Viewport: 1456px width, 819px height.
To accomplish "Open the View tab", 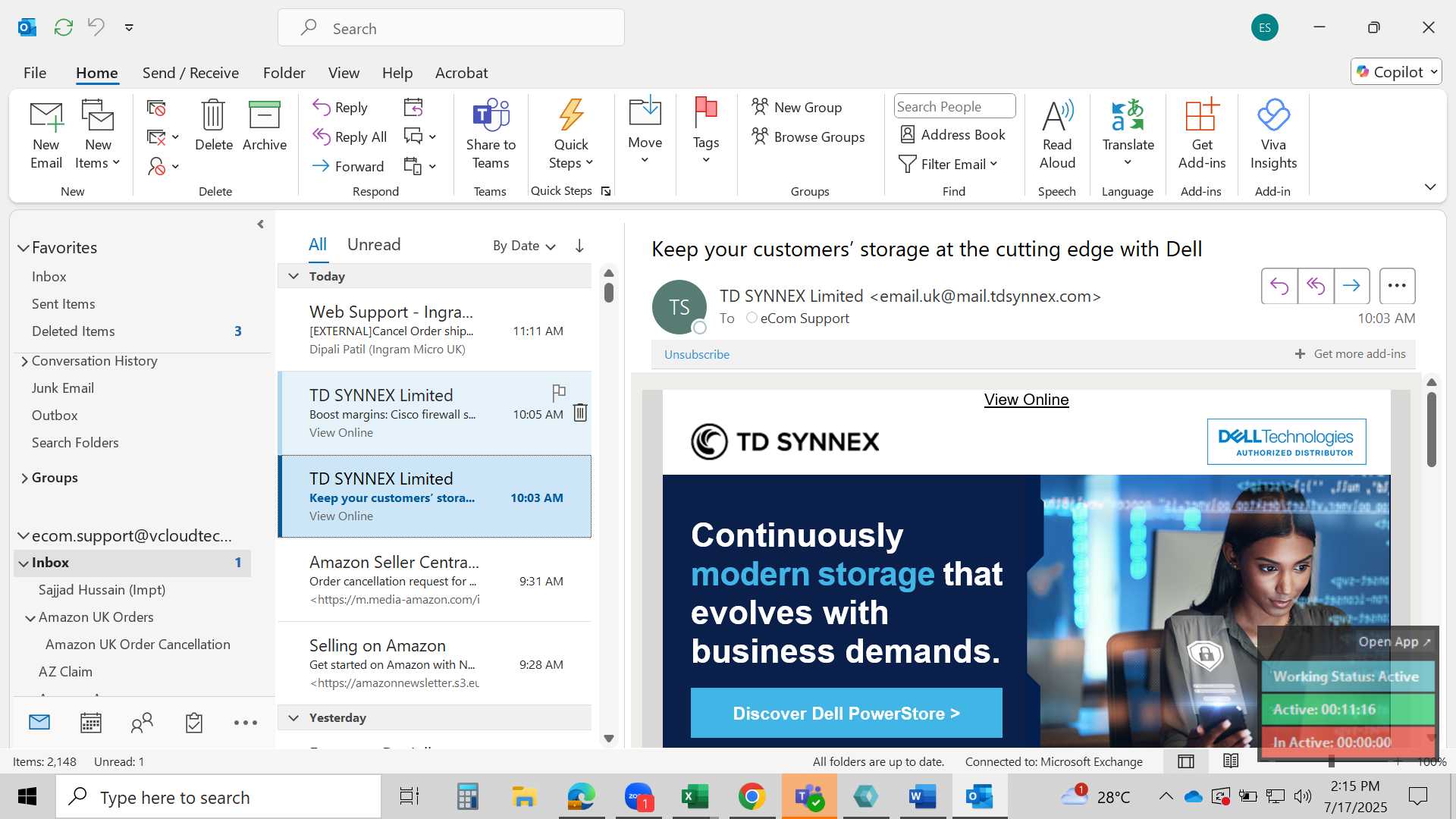I will click(x=344, y=73).
